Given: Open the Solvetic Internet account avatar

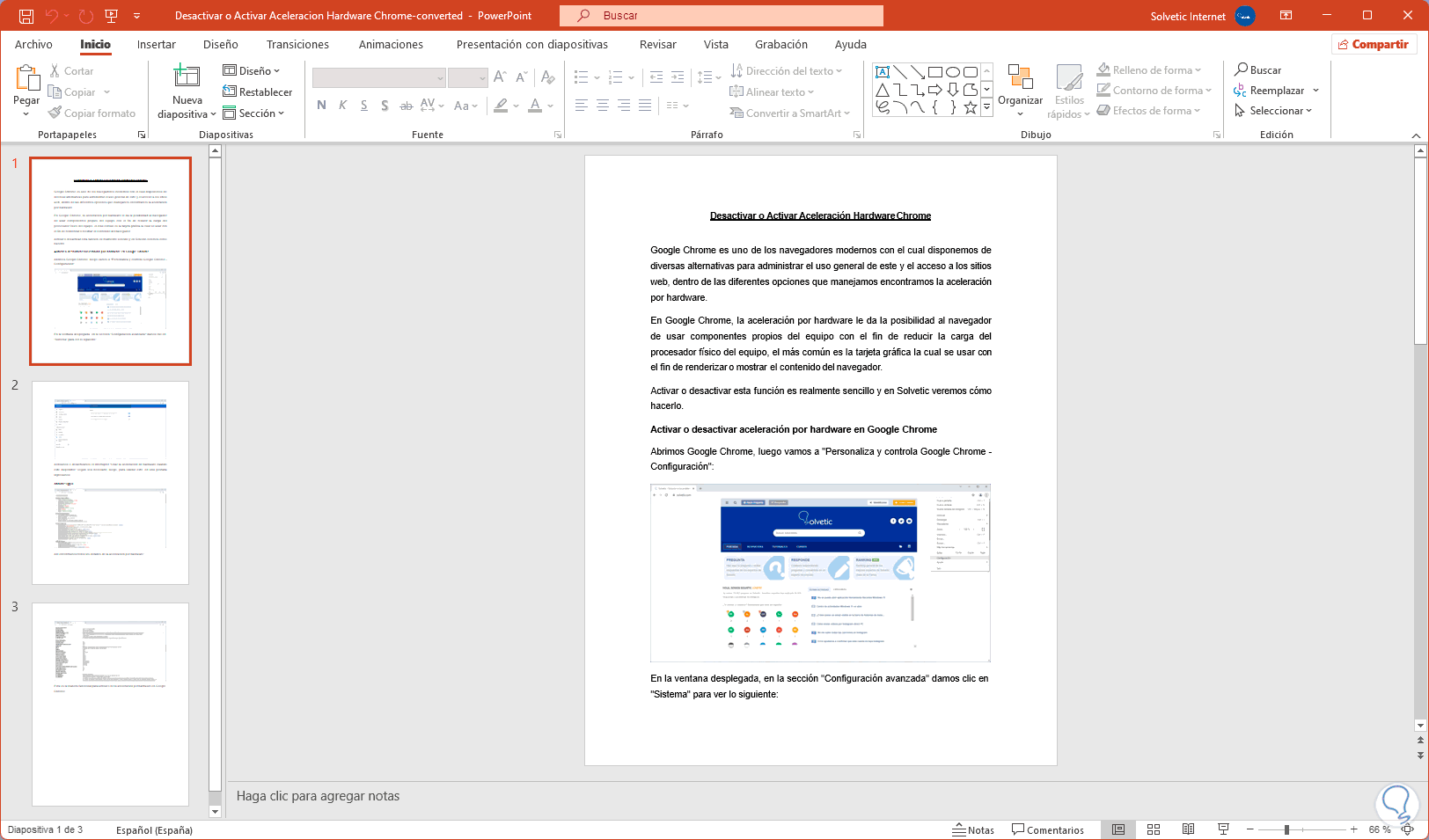Looking at the screenshot, I should (x=1245, y=16).
